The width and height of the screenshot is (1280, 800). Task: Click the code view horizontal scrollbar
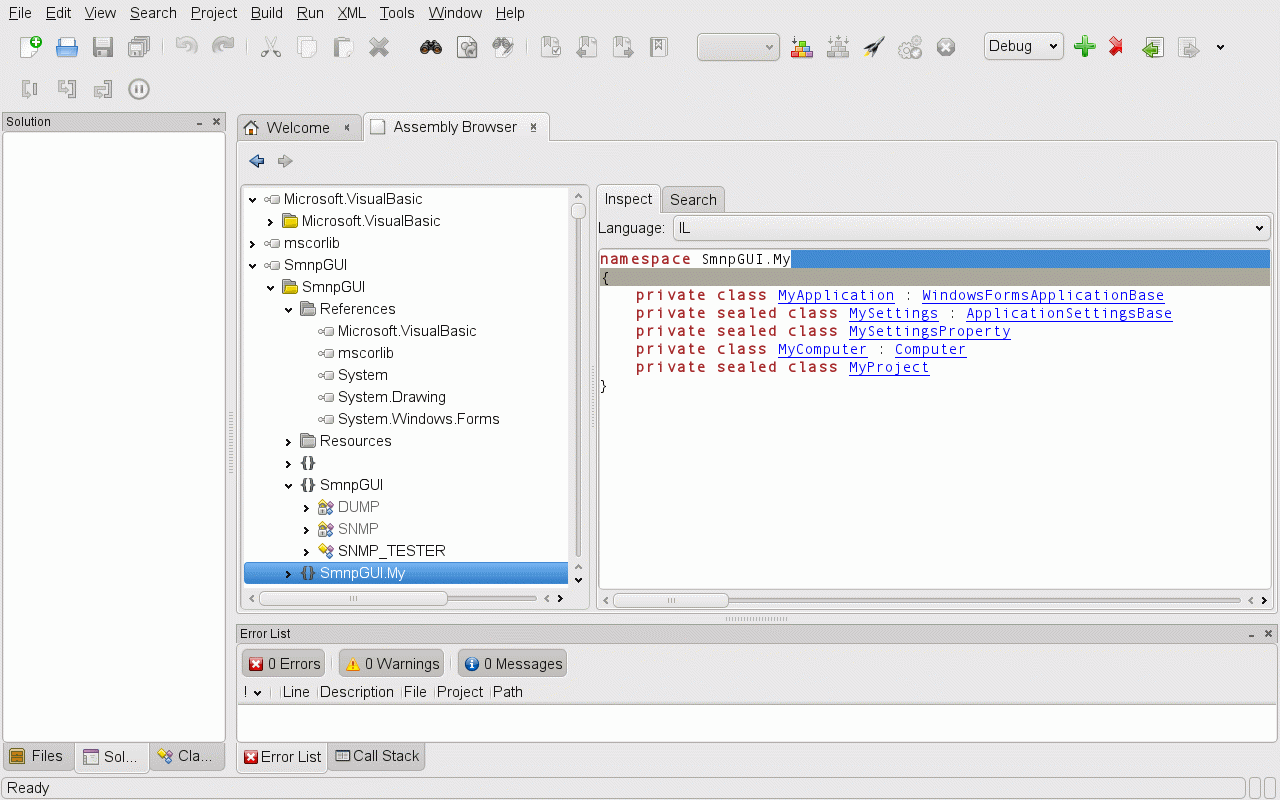click(x=671, y=600)
